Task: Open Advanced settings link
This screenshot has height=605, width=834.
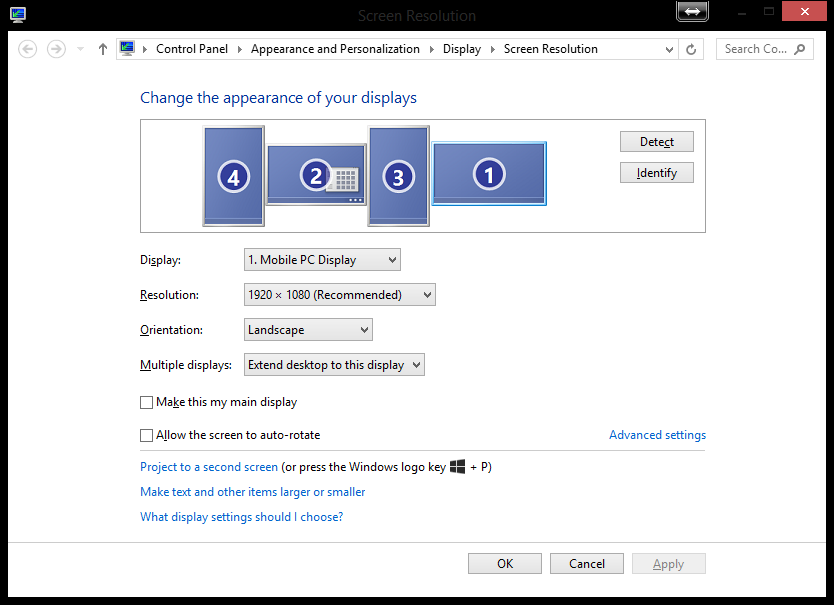Action: [x=657, y=435]
